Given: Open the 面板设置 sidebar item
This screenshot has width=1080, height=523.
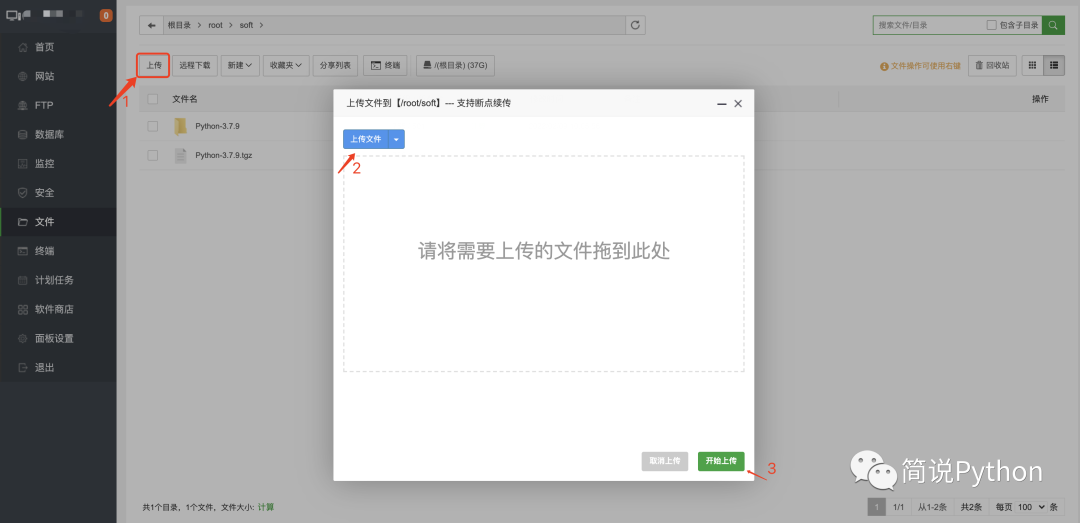Looking at the screenshot, I should click(58, 338).
